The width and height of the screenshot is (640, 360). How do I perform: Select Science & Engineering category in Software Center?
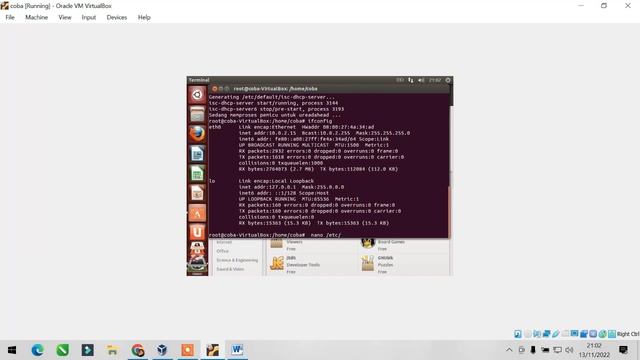point(237,260)
